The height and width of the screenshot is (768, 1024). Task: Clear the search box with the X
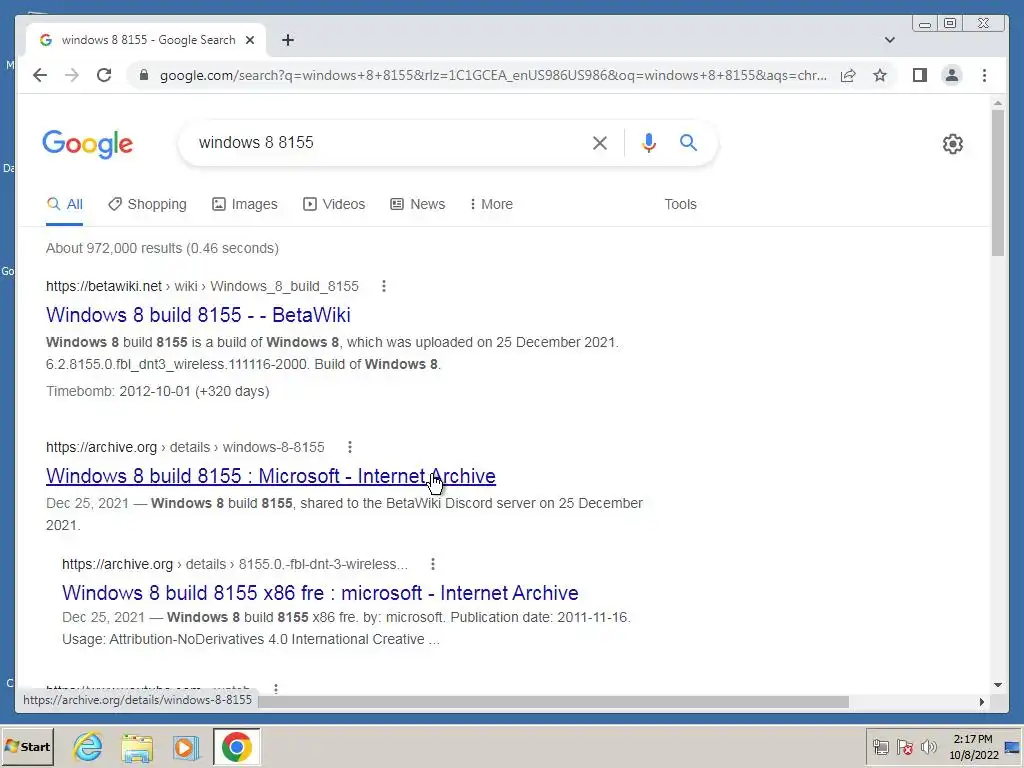(600, 143)
